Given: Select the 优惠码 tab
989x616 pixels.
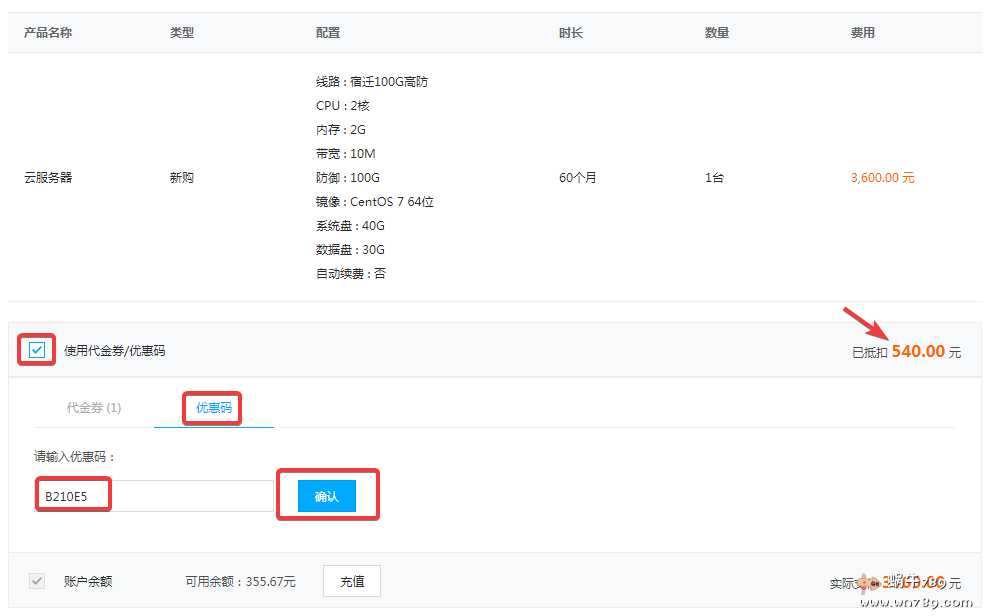Looking at the screenshot, I should 212,408.
